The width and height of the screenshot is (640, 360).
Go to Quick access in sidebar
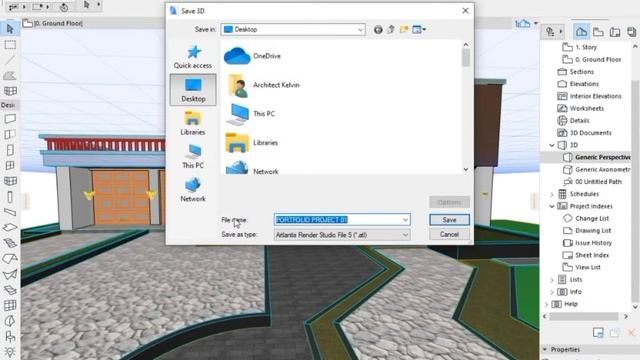pyautogui.click(x=193, y=57)
